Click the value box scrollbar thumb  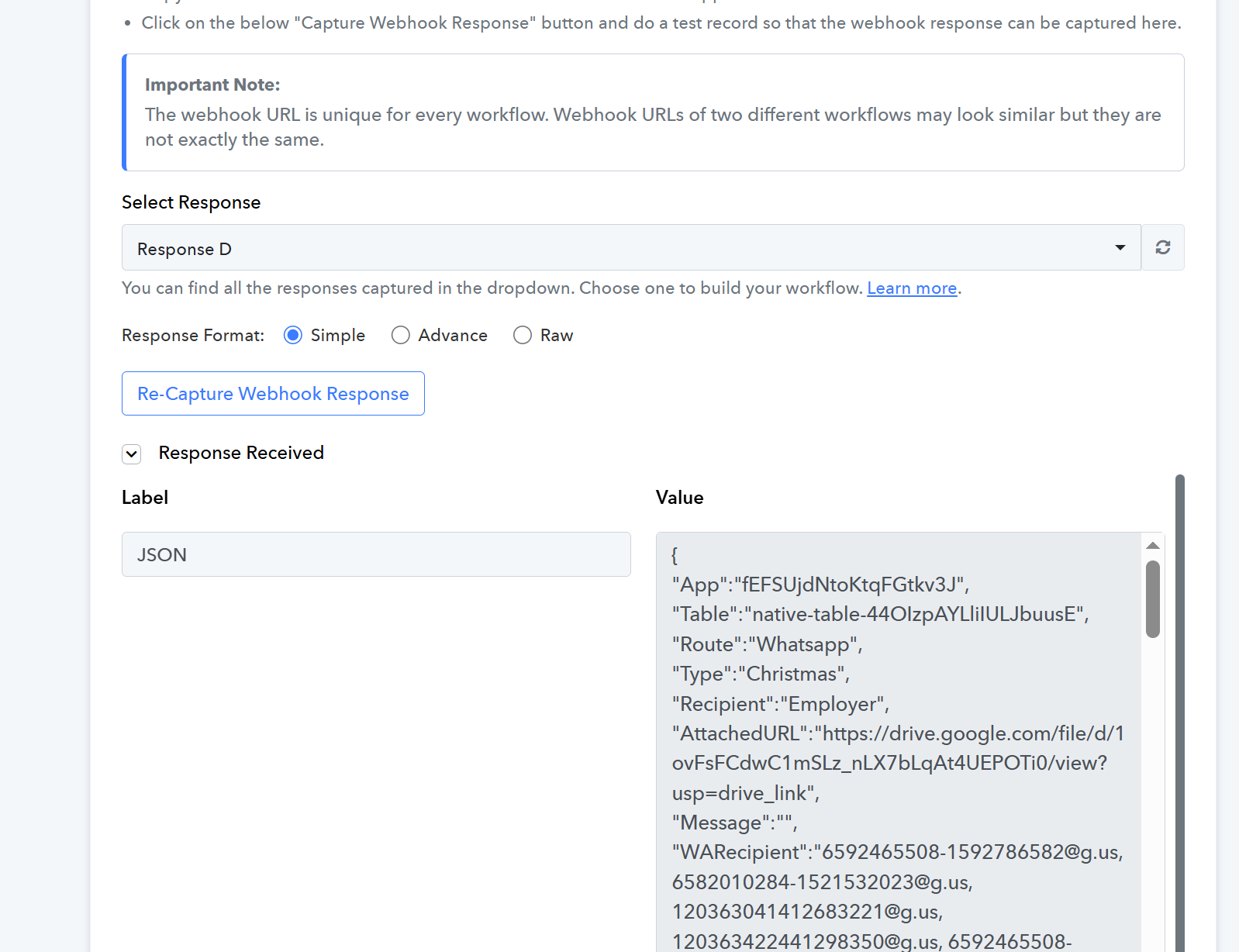click(1153, 598)
